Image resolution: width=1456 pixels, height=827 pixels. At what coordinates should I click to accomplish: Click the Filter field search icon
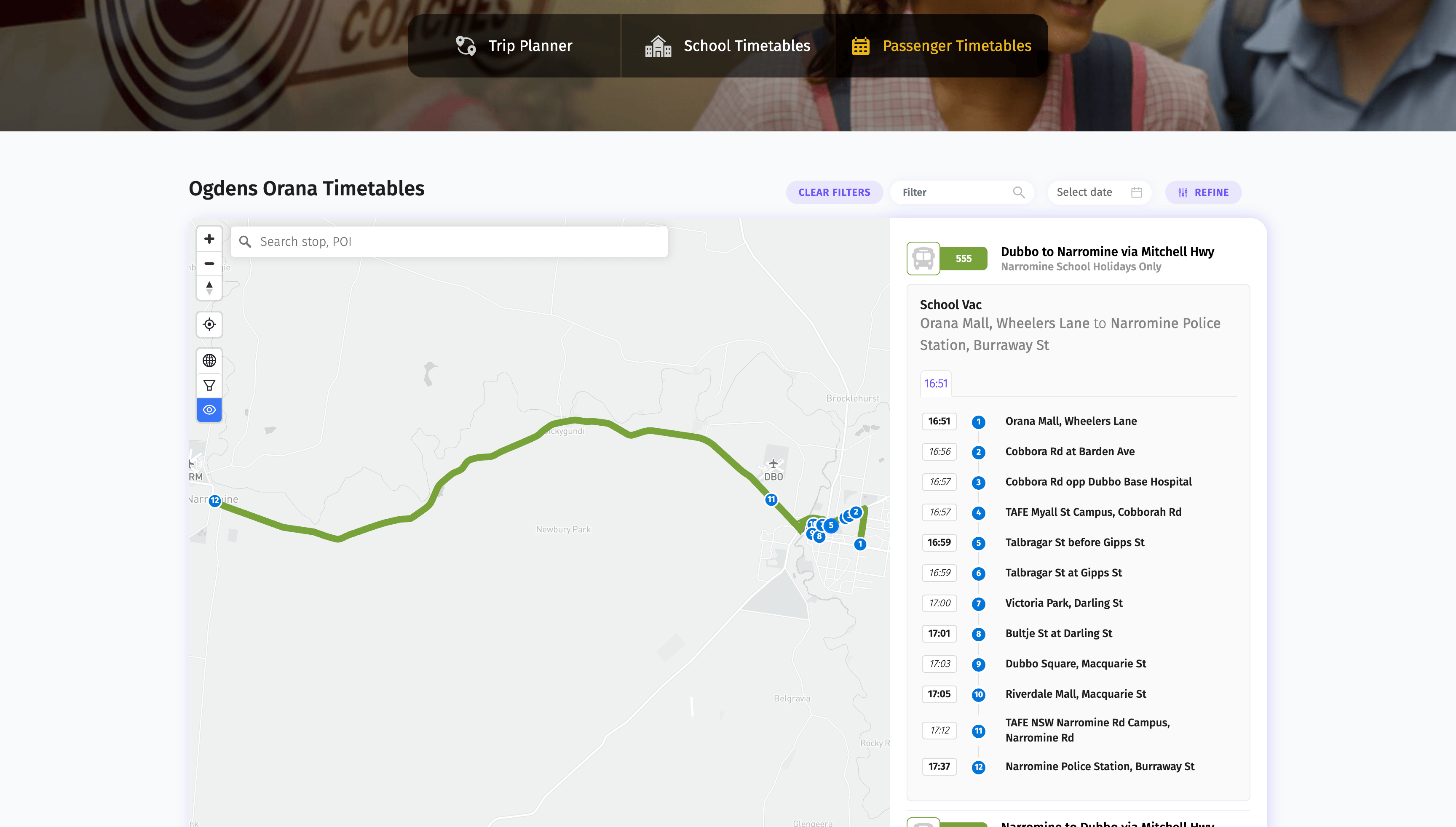1018,192
